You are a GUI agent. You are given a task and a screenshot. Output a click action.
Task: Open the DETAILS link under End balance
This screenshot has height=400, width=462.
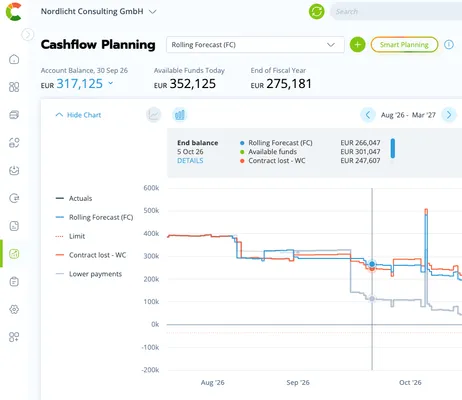pos(190,161)
